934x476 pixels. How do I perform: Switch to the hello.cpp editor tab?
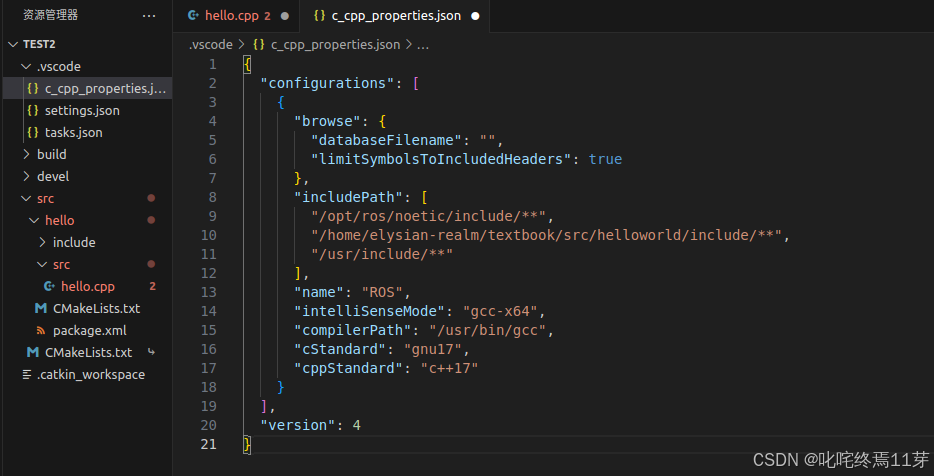[x=237, y=16]
